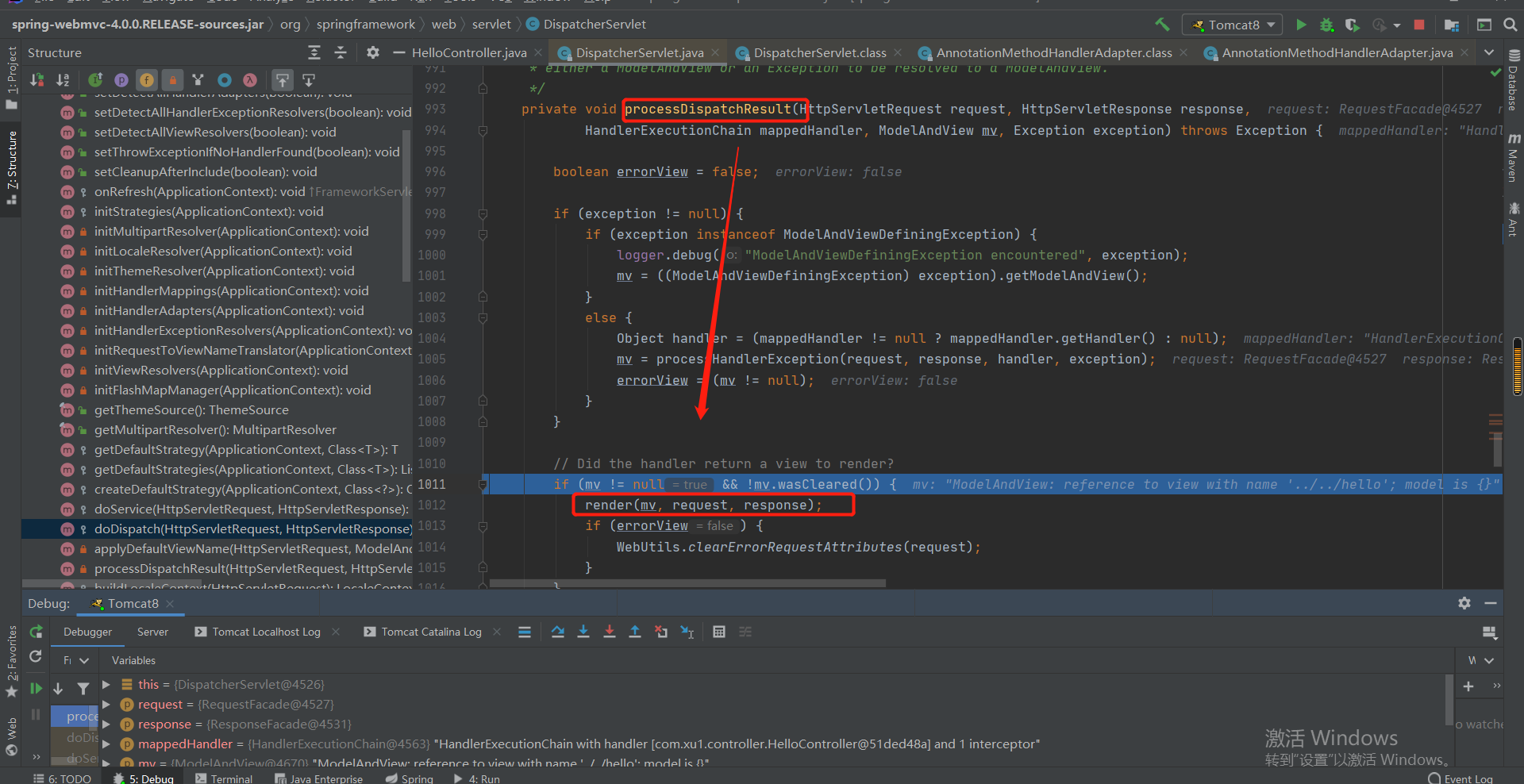Click the Filter frames funnel icon
This screenshot has width=1524, height=784.
[83, 688]
